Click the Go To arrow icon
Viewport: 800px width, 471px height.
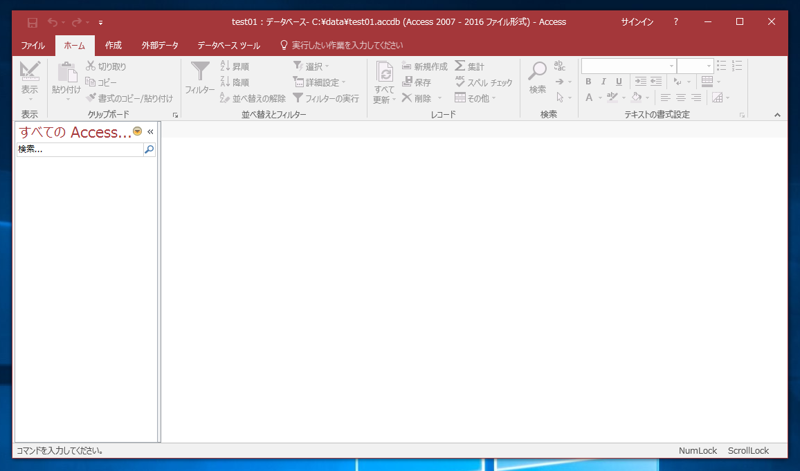(560, 82)
